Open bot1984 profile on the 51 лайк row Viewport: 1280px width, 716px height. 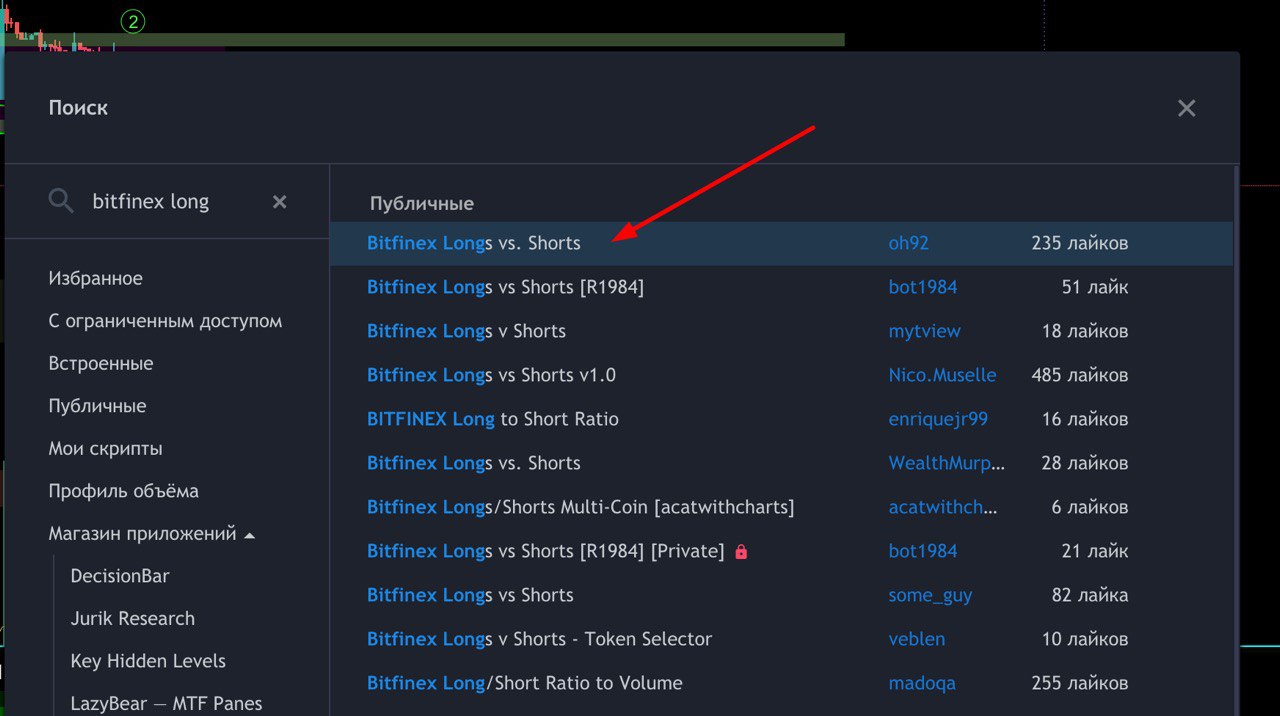[923, 287]
